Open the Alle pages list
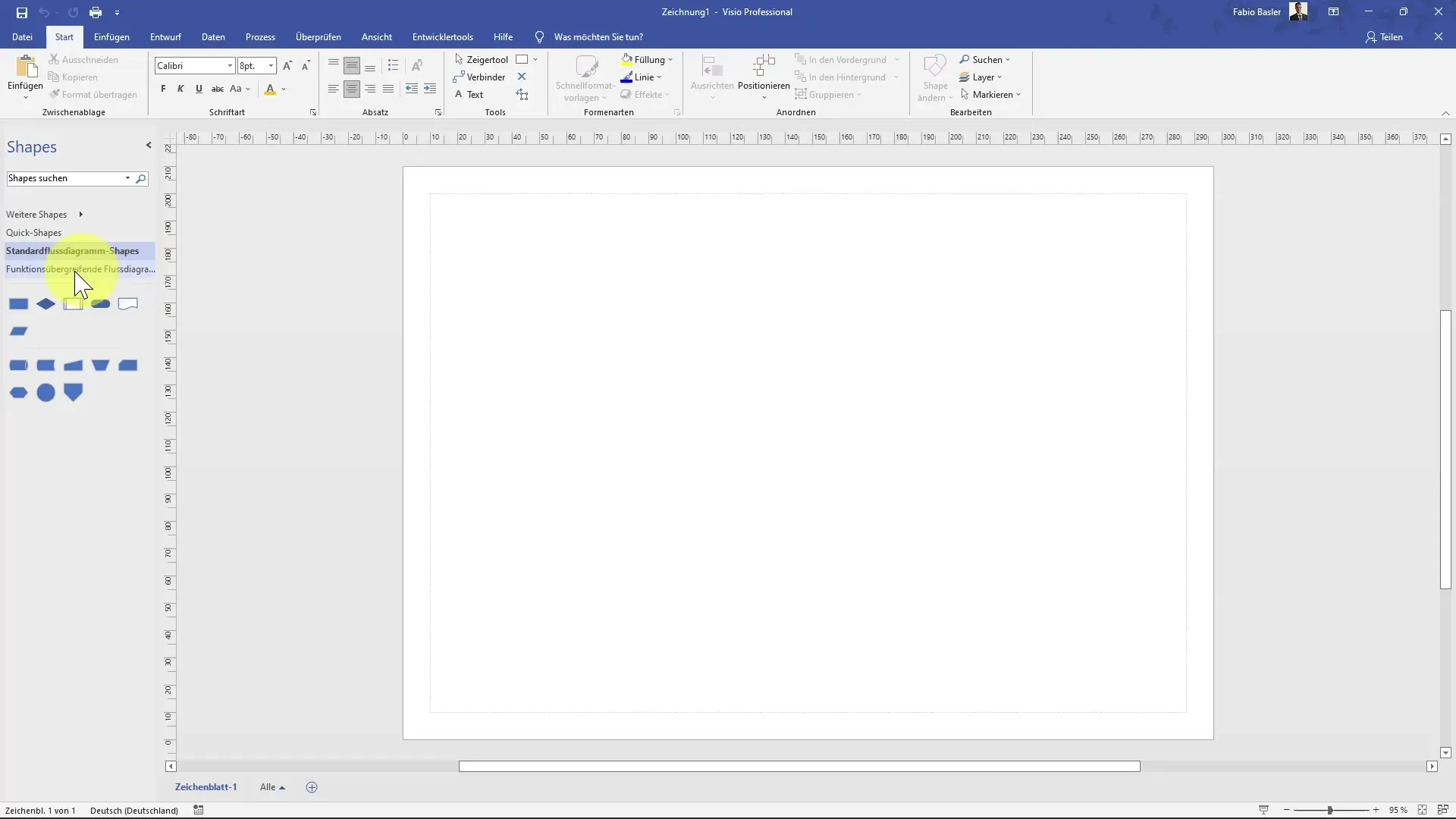This screenshot has height=819, width=1456. [x=272, y=787]
